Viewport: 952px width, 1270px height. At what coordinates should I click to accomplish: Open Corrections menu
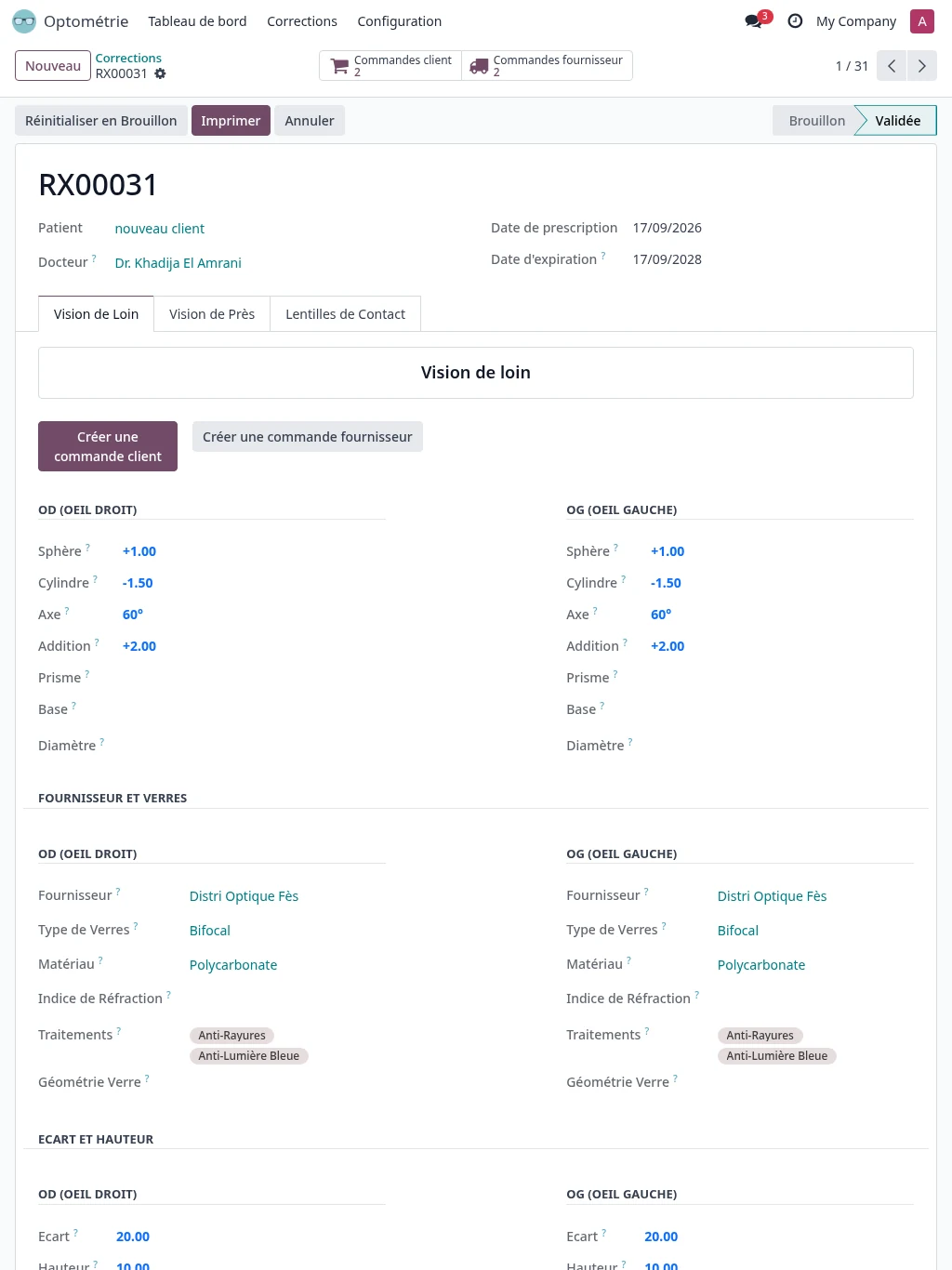[302, 21]
